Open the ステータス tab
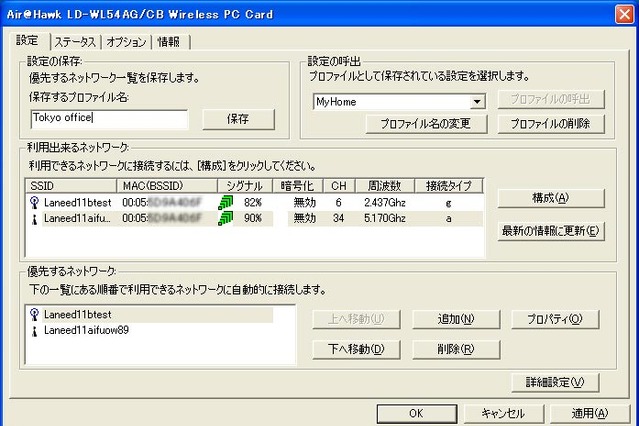639x426 pixels. coord(75,42)
